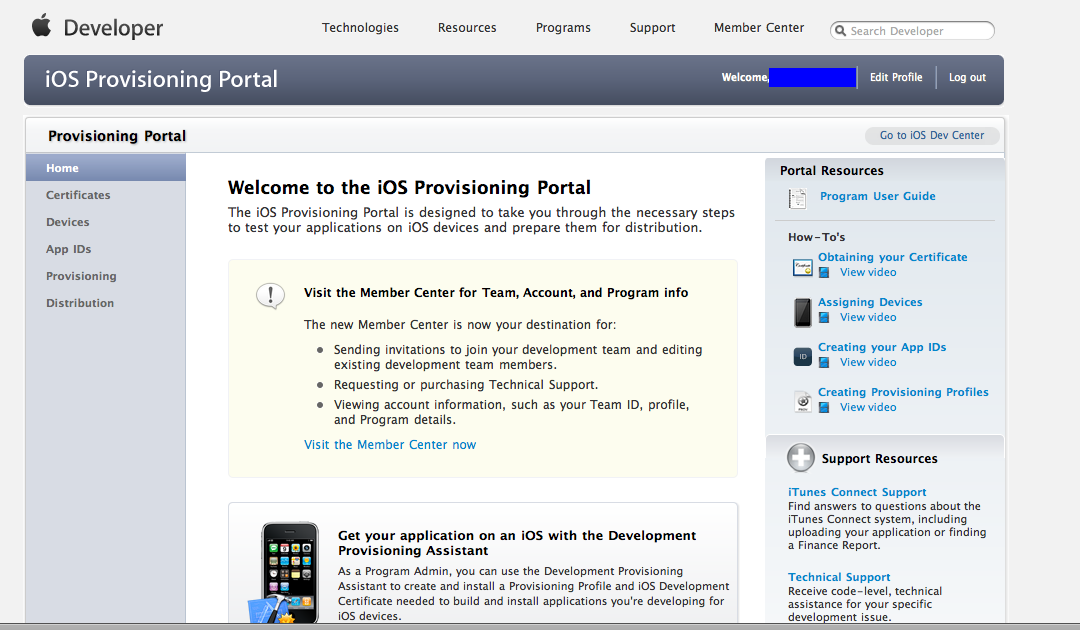Click Go to iOS Dev Center button

coord(932,136)
